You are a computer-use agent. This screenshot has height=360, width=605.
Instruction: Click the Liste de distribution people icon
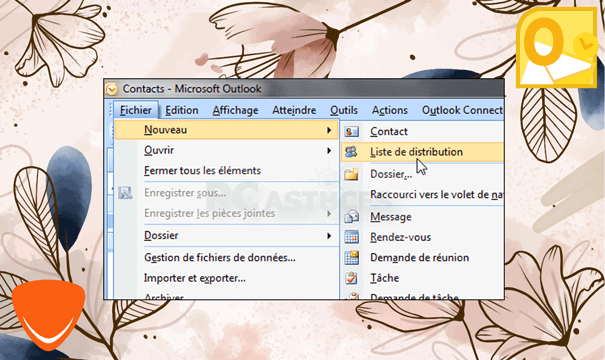[351, 152]
